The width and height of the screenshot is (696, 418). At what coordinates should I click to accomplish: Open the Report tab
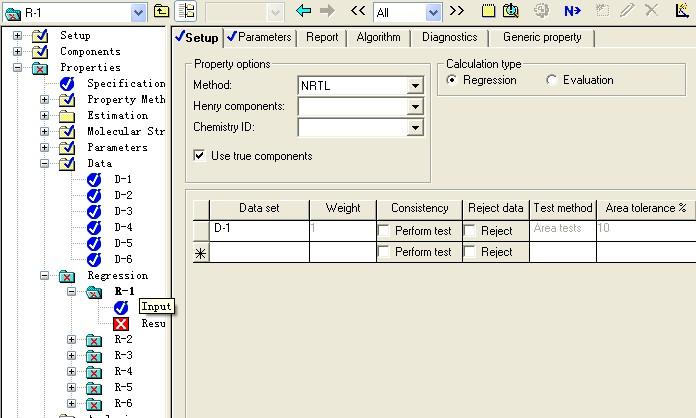click(322, 37)
